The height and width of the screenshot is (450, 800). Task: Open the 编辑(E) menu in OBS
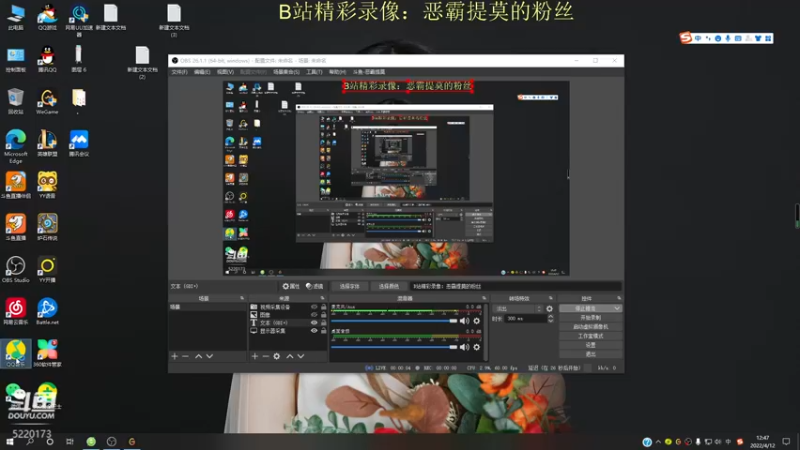click(x=202, y=72)
